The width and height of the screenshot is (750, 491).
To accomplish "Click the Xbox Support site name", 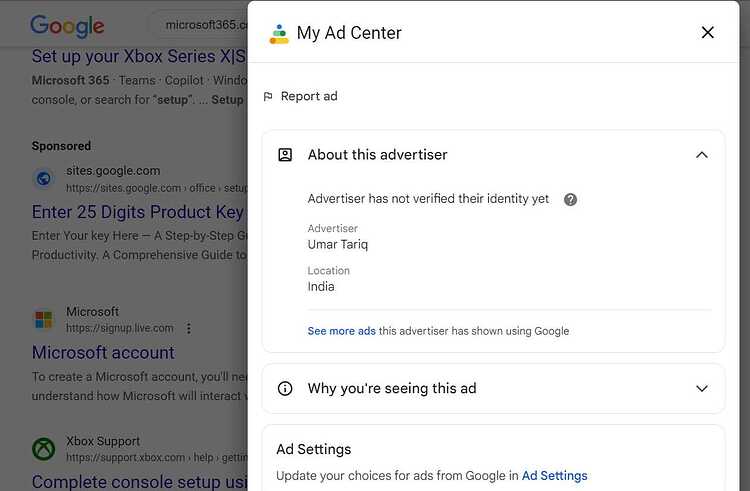I will (x=103, y=441).
